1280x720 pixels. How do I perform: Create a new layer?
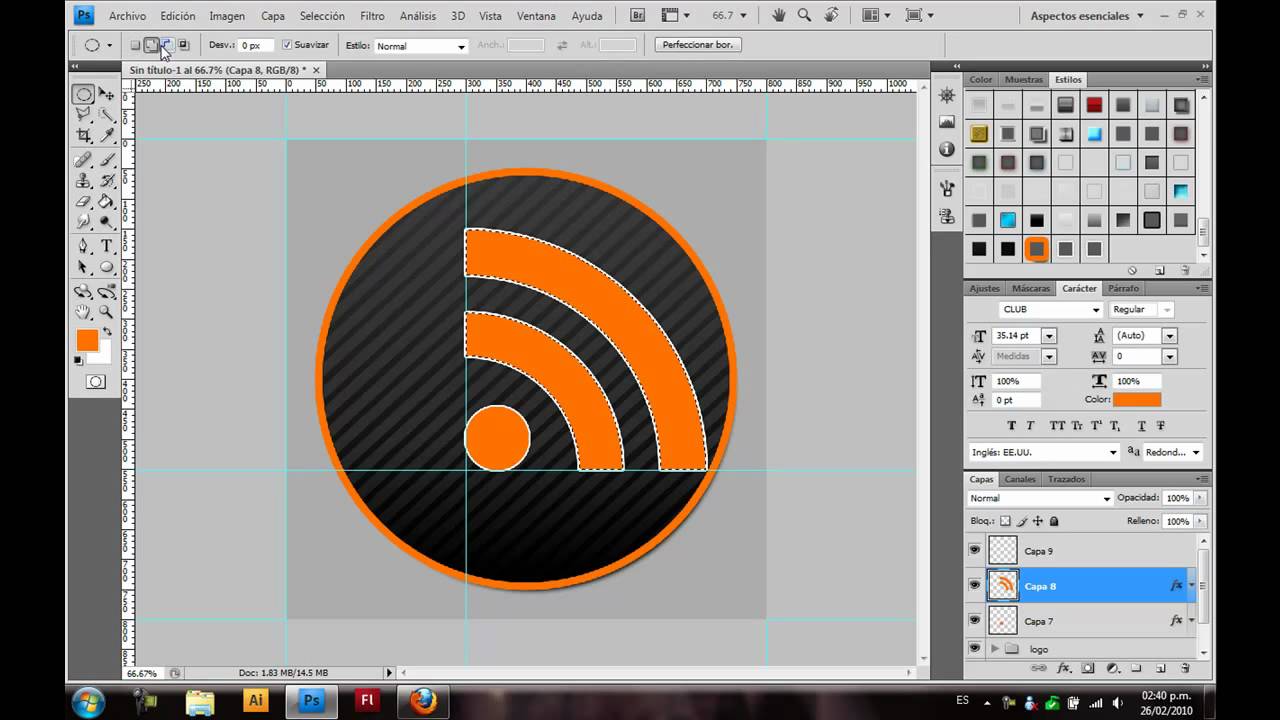coord(1160,668)
